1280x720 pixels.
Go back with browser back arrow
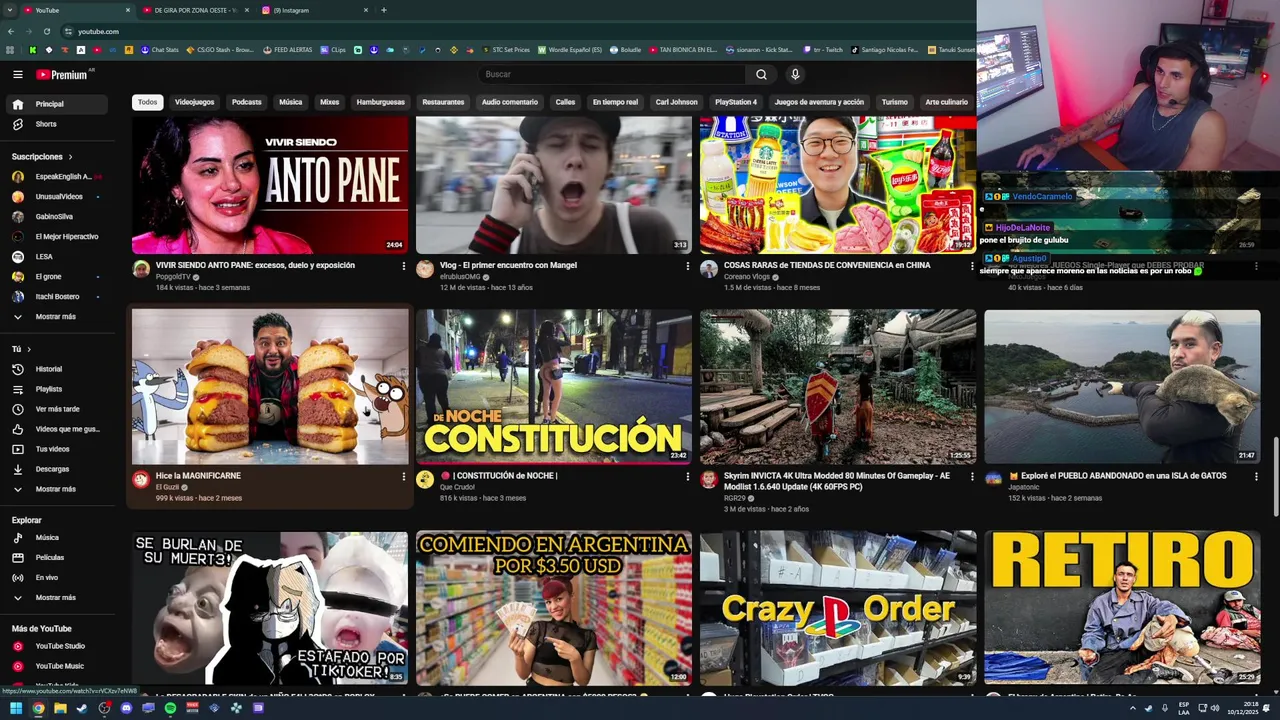point(10,31)
